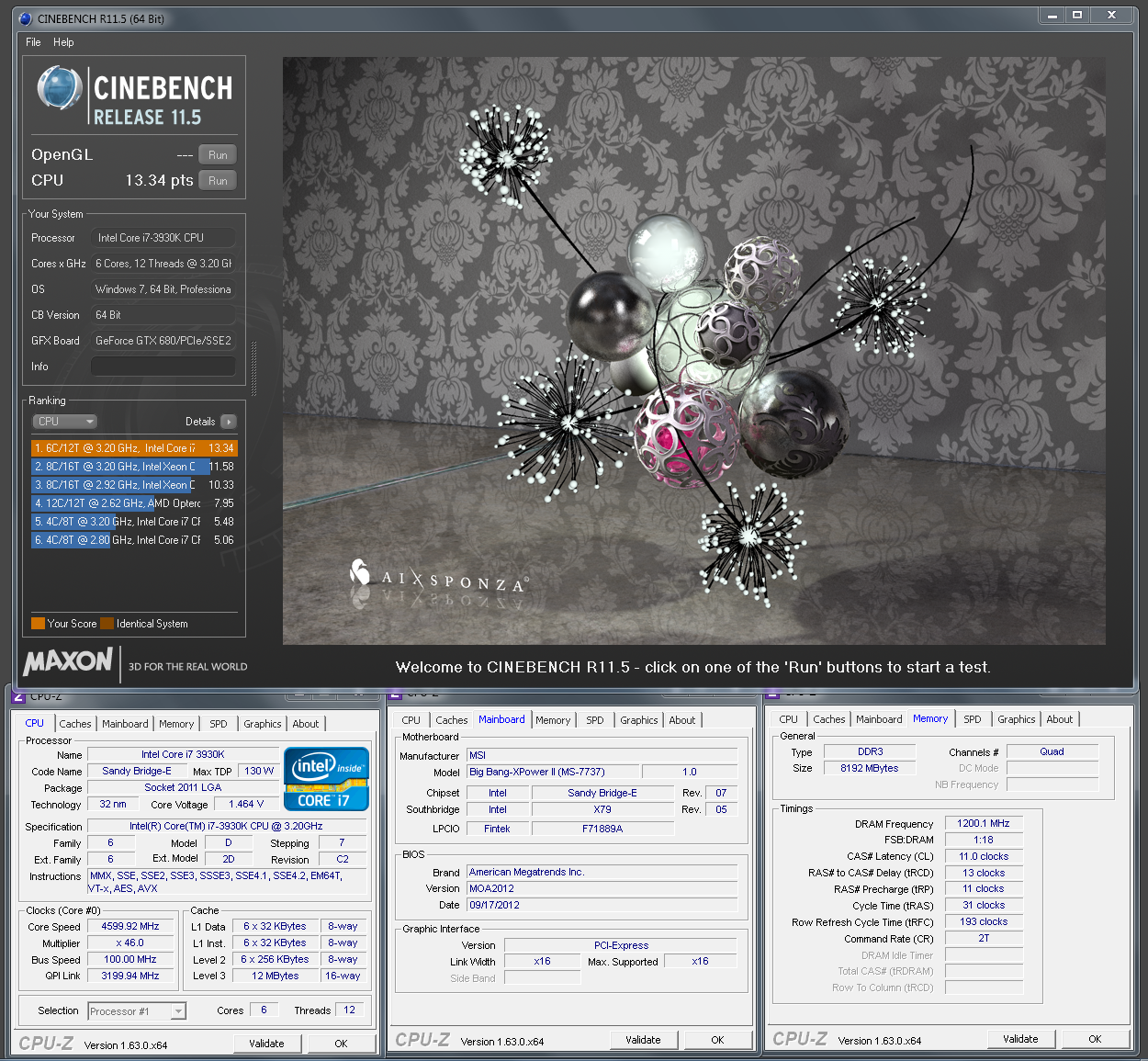Select ranking row 3 with score 10.33
This screenshot has width=1148, height=1061.
[x=134, y=485]
